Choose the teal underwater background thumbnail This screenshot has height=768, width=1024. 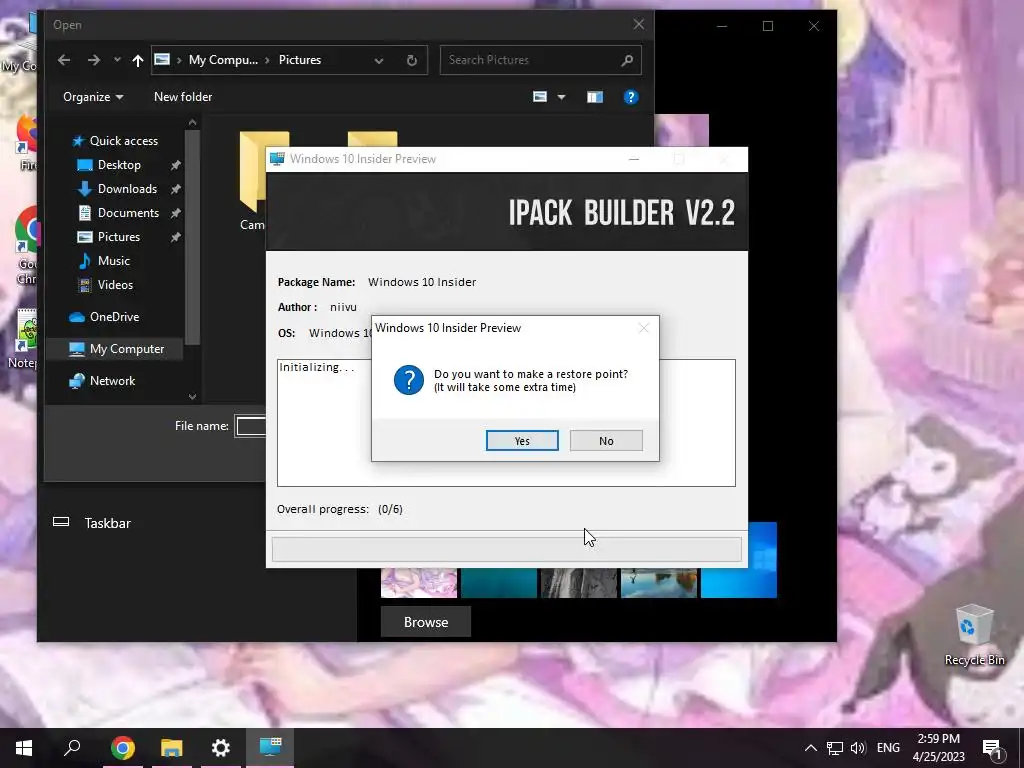pos(499,583)
